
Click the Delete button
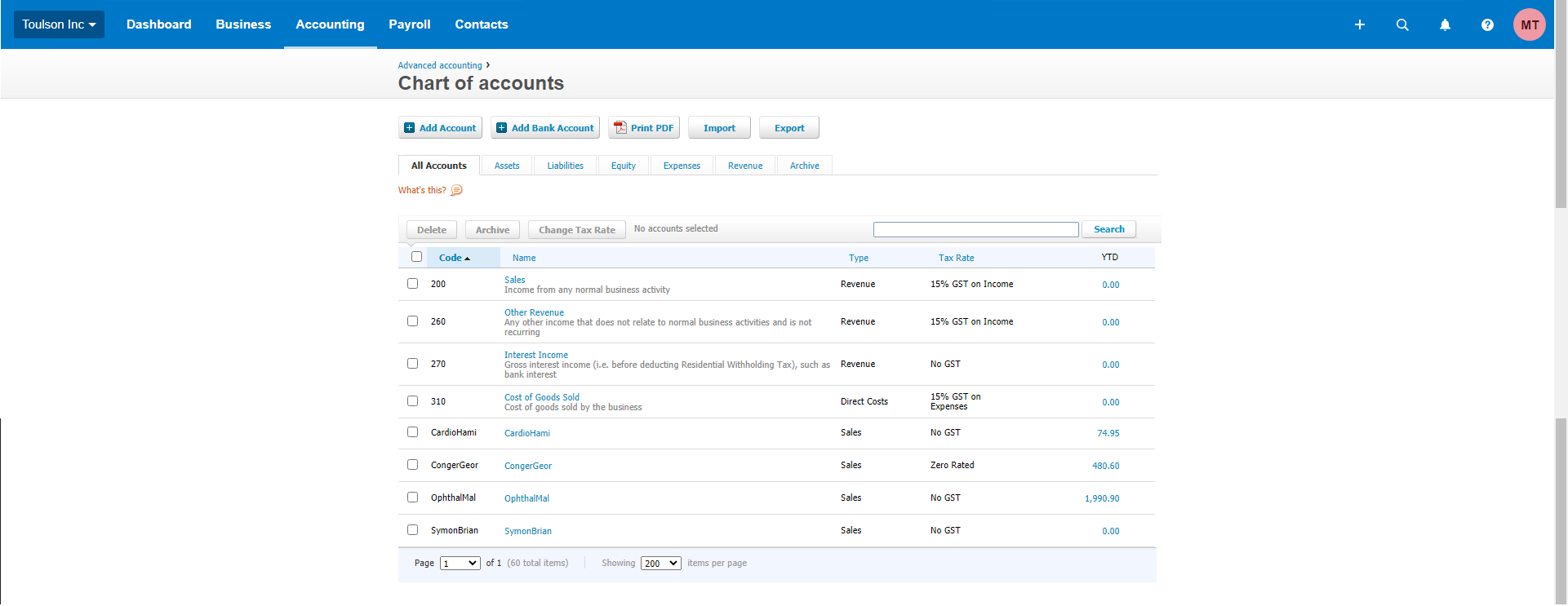click(x=432, y=230)
